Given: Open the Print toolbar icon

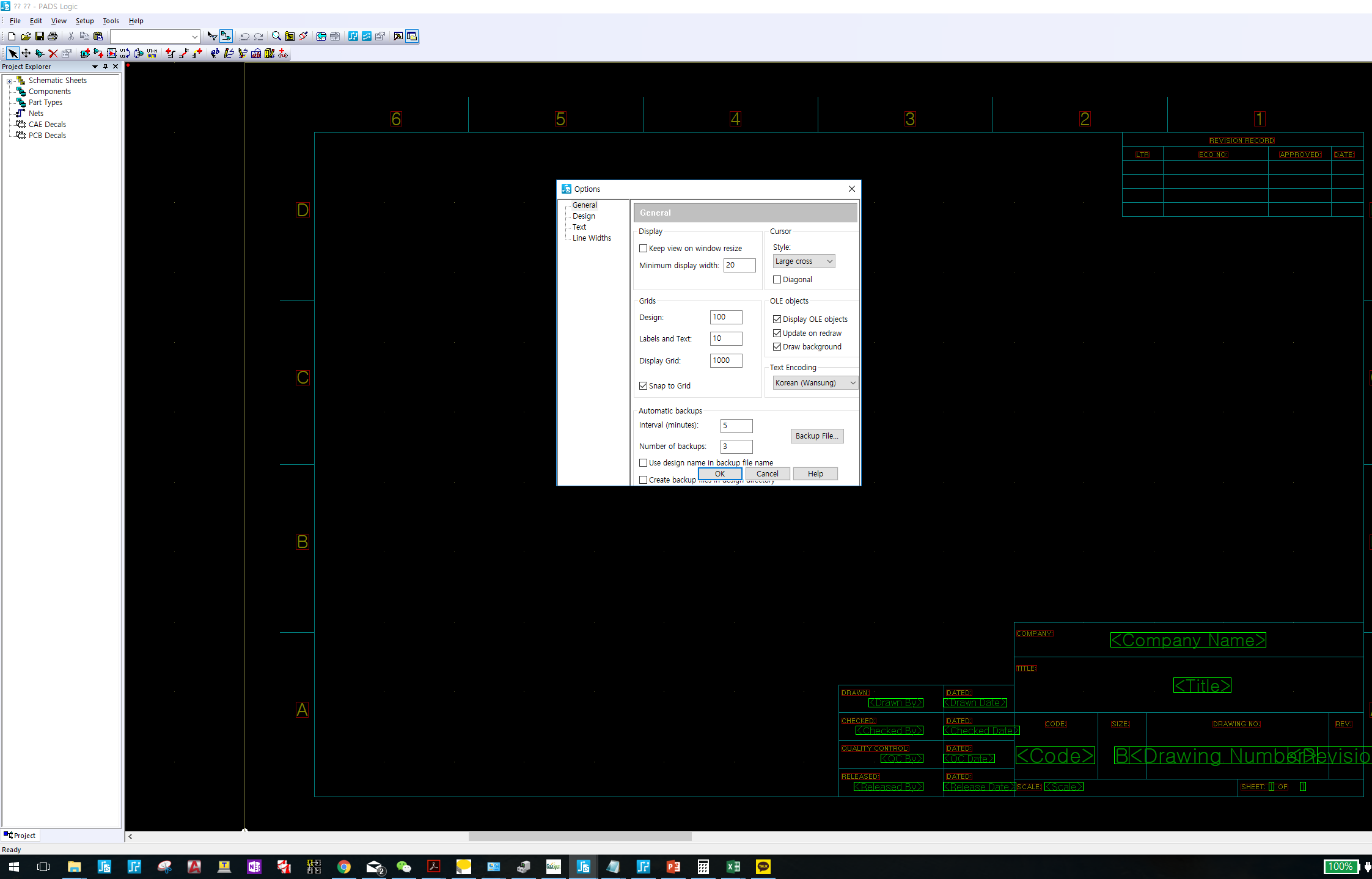Looking at the screenshot, I should pyautogui.click(x=53, y=37).
